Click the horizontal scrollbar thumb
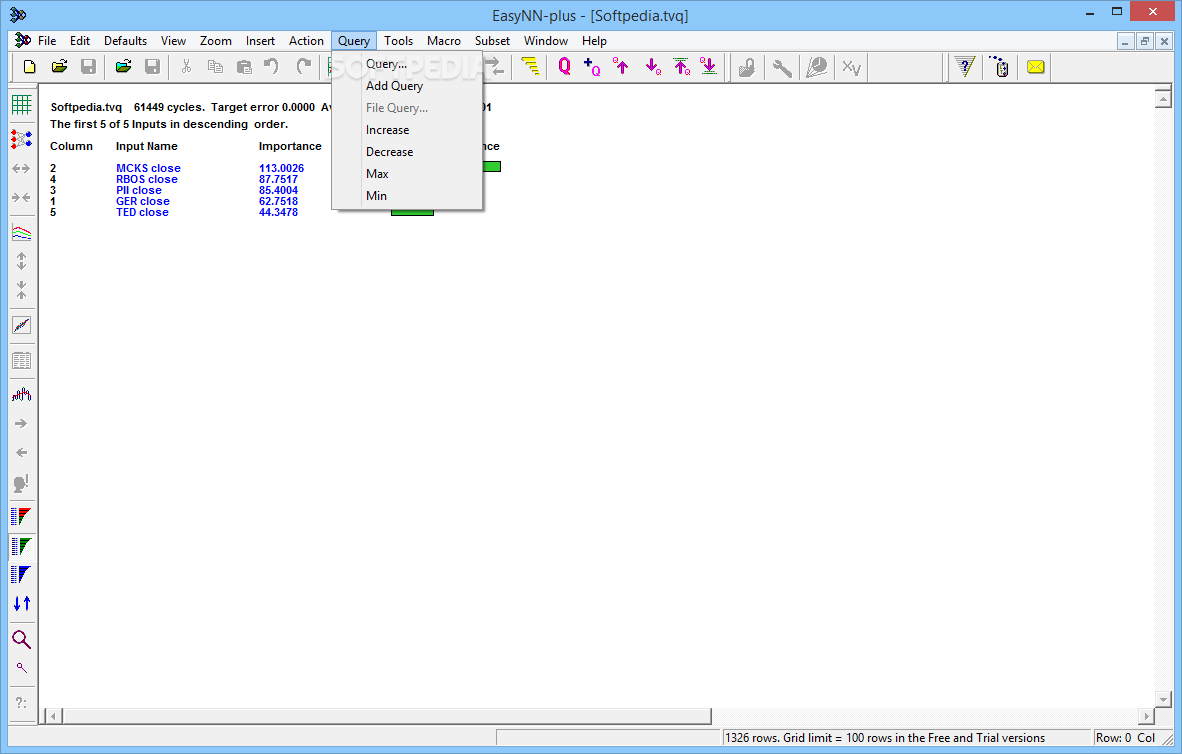The height and width of the screenshot is (754, 1182). tap(387, 716)
